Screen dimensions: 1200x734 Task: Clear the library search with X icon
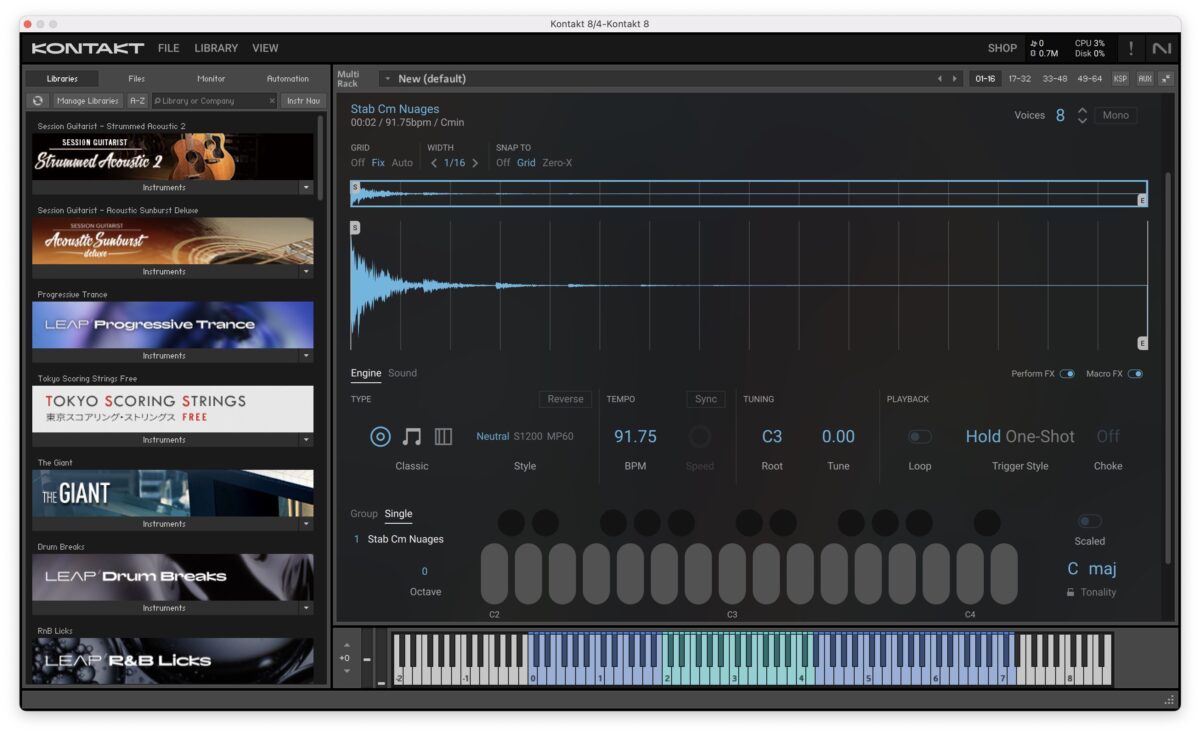[272, 100]
